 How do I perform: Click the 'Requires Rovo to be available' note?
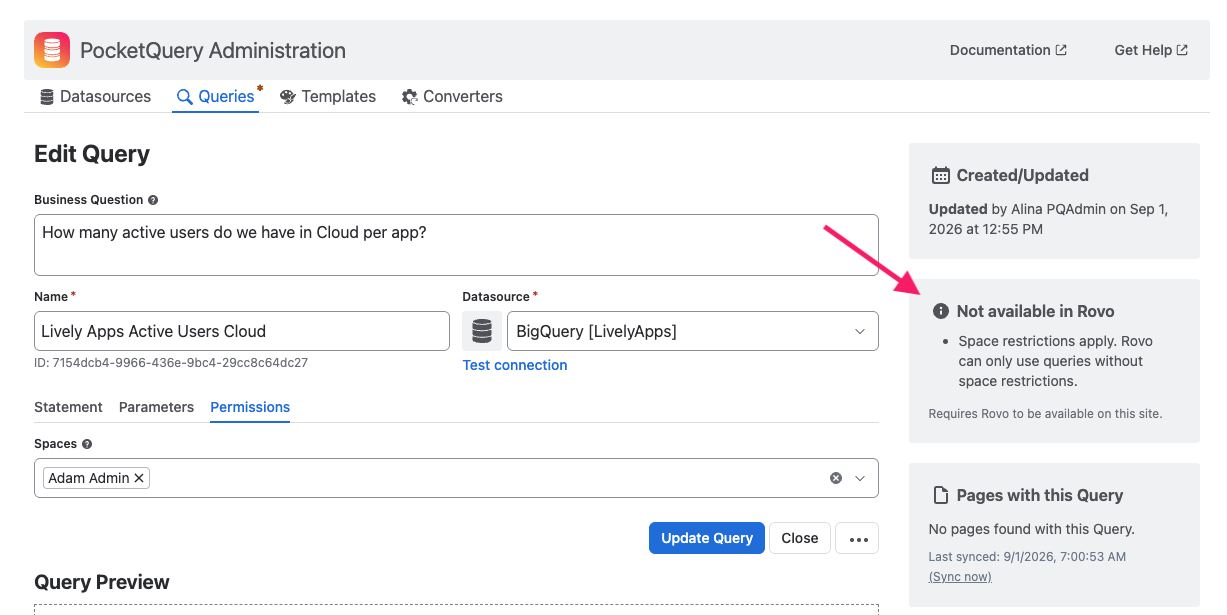coord(1045,413)
